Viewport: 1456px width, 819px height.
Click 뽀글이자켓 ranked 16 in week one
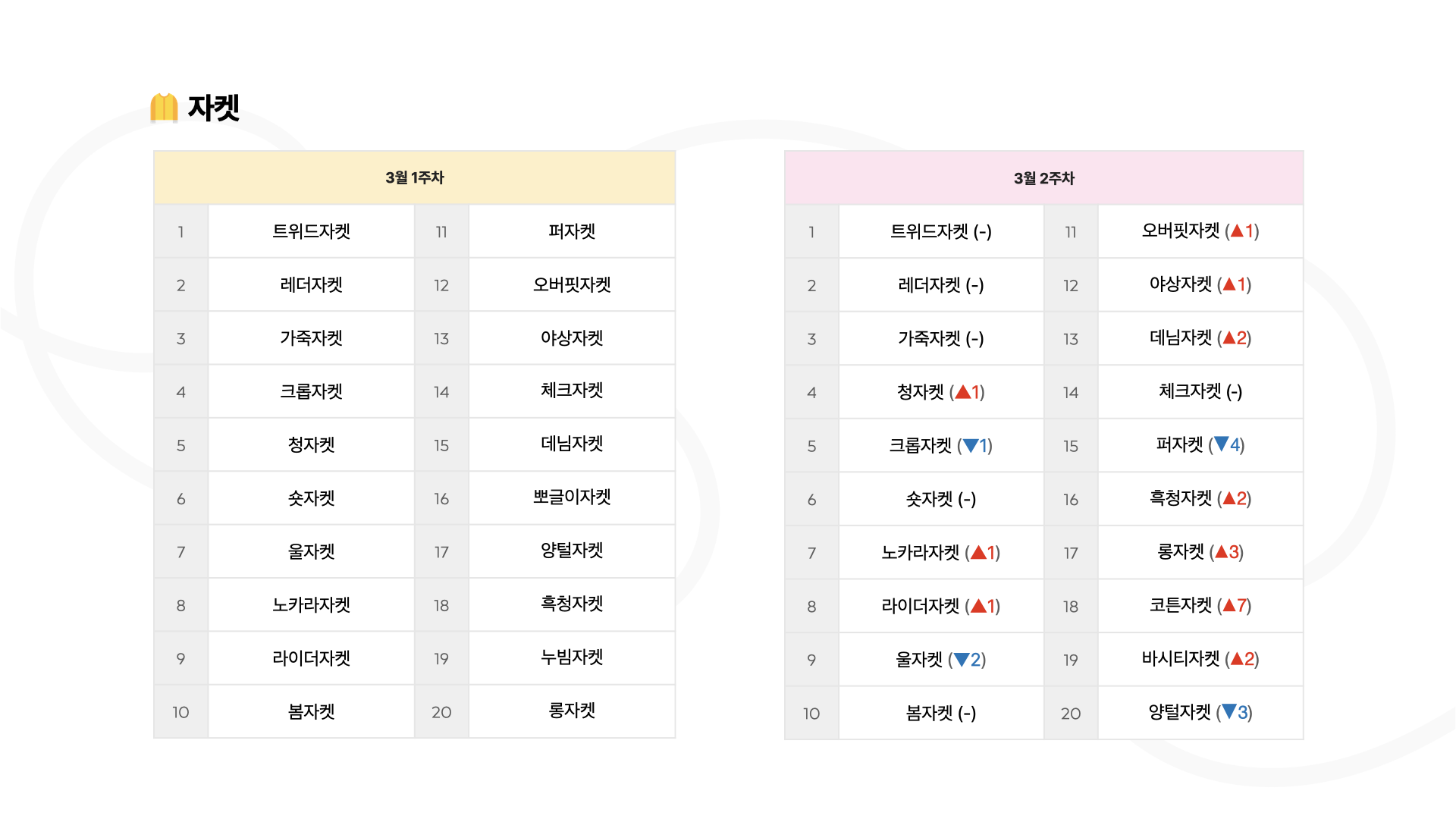coord(572,497)
